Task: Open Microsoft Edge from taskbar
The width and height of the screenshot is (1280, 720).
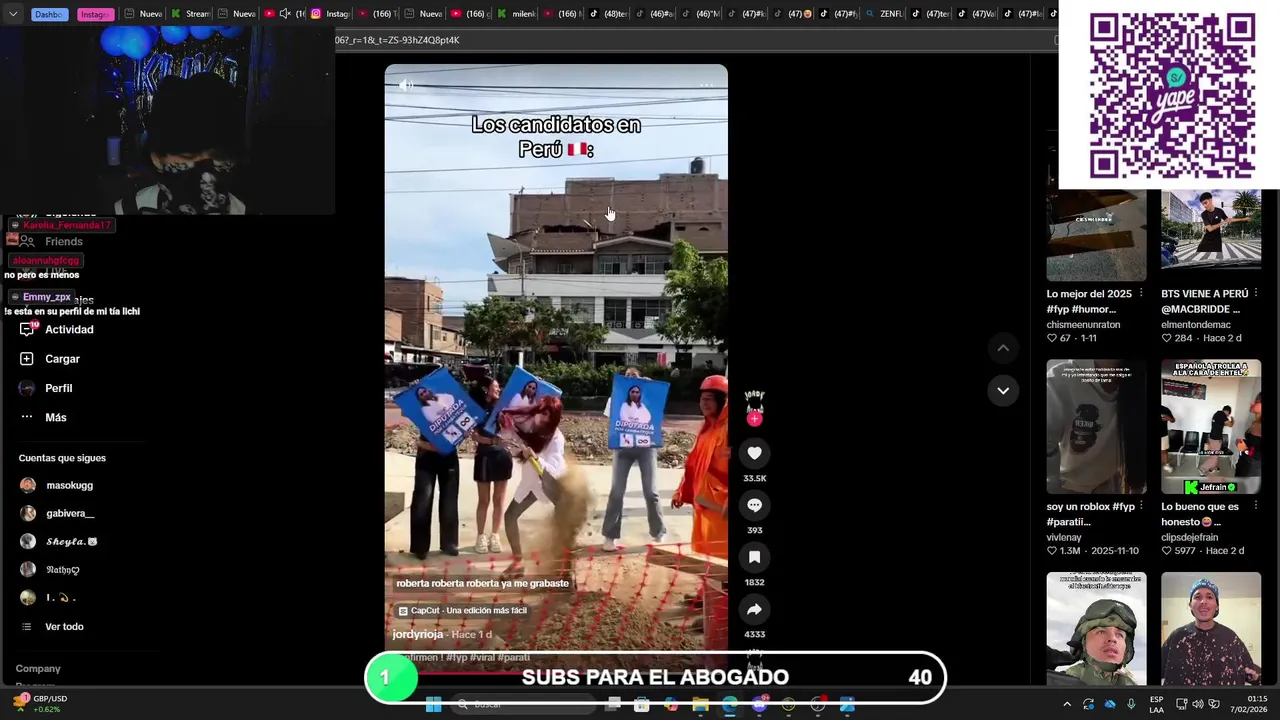Action: pos(730,705)
